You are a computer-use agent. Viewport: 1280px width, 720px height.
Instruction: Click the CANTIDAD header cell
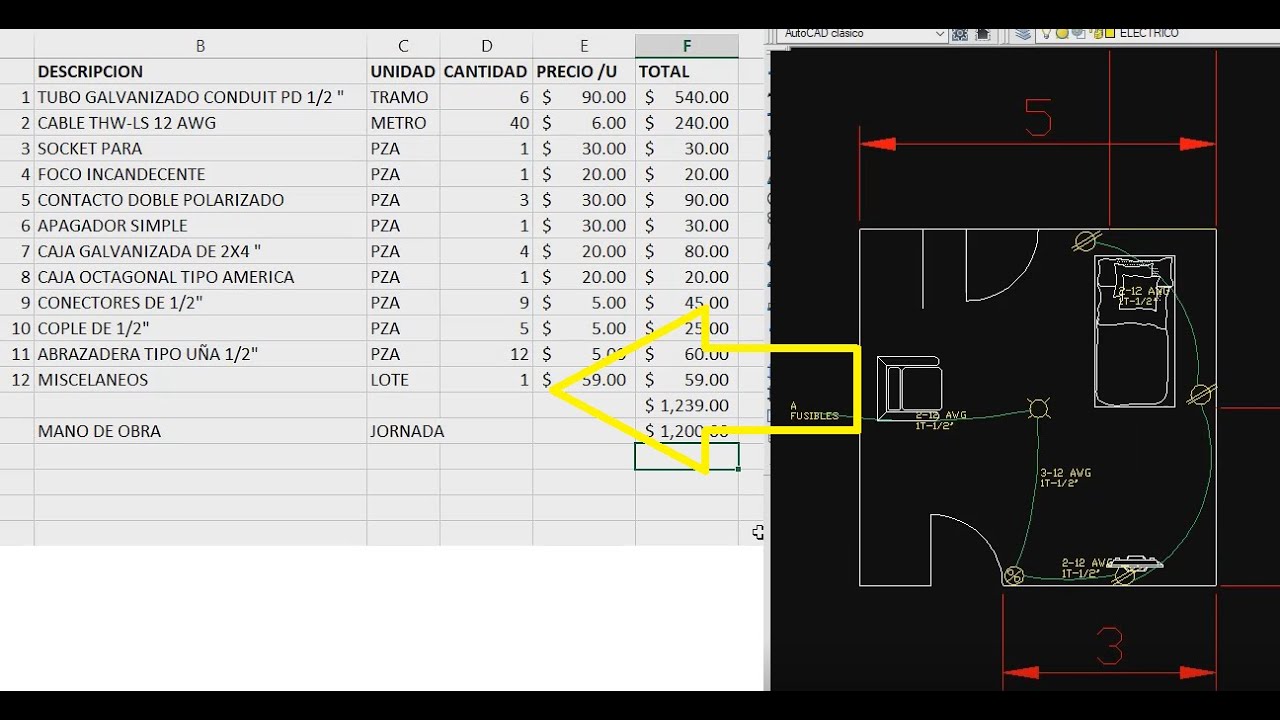pyautogui.click(x=485, y=72)
